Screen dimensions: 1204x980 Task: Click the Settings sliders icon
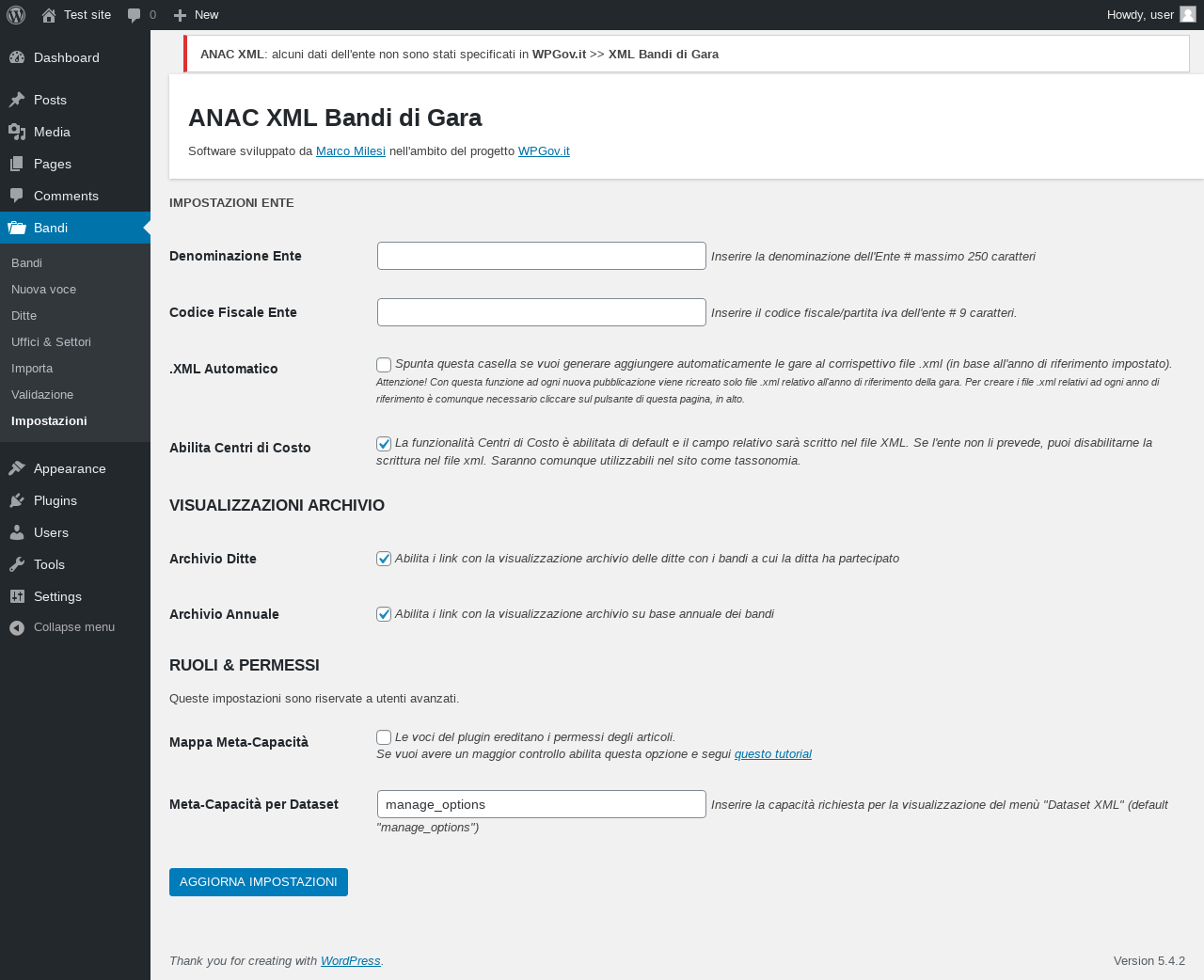point(17,596)
